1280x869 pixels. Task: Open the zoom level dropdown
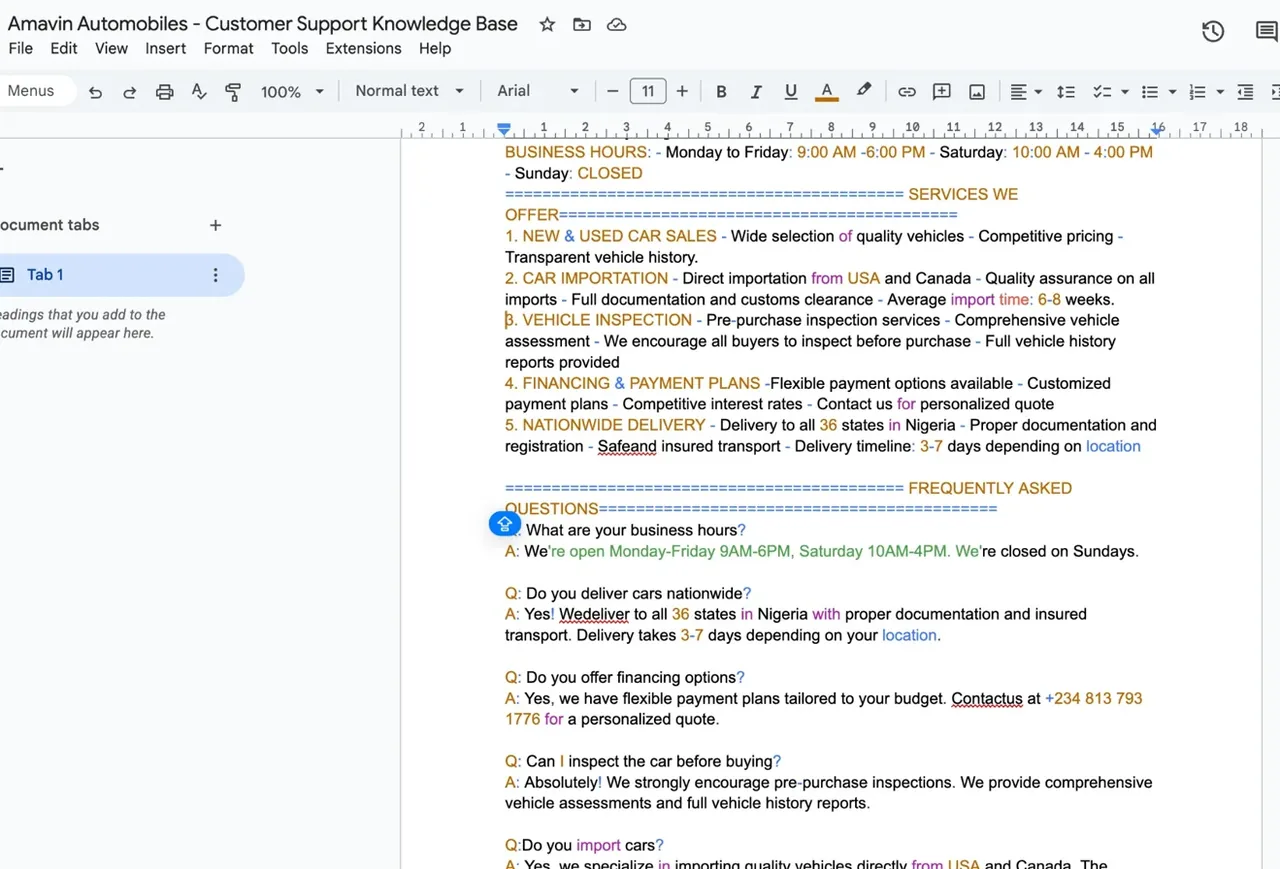point(292,92)
